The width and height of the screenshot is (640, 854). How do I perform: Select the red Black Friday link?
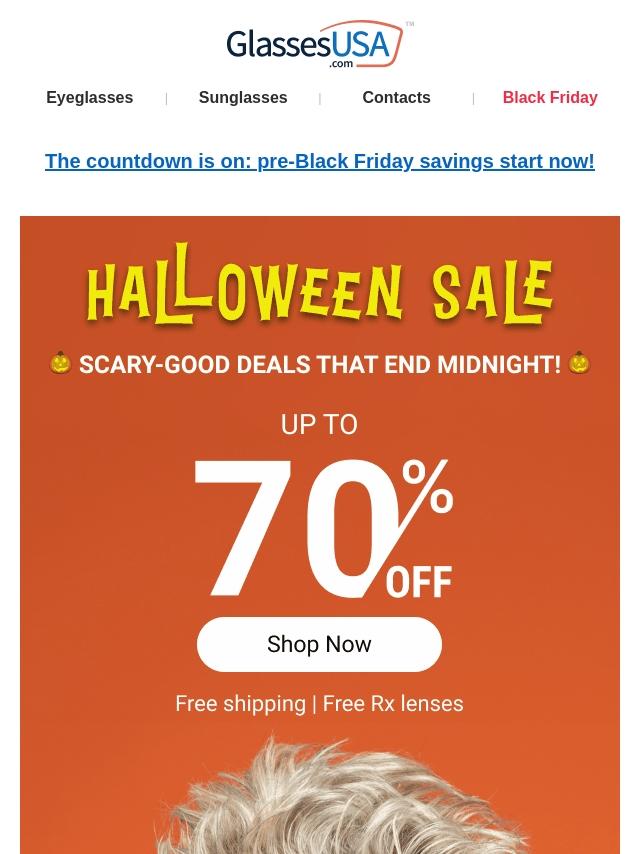coord(550,98)
